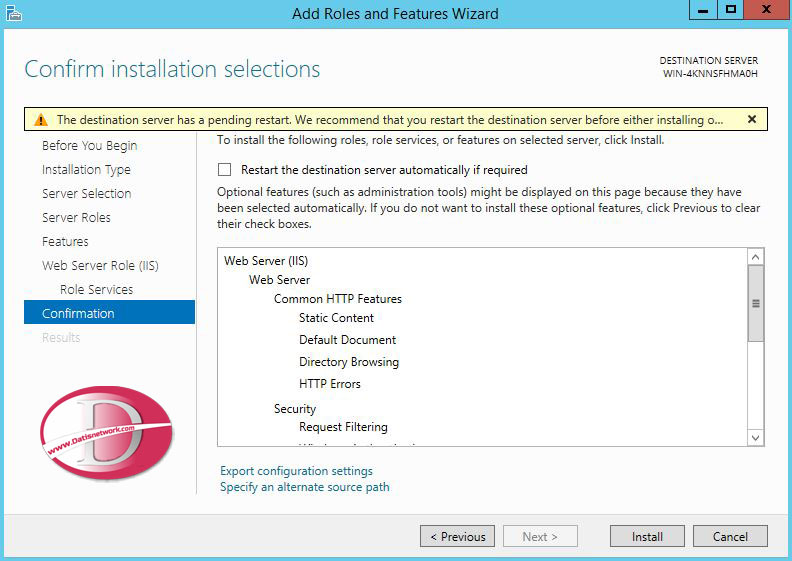792x561 pixels.
Task: Select Directory Browsing in list
Action: tap(349, 362)
